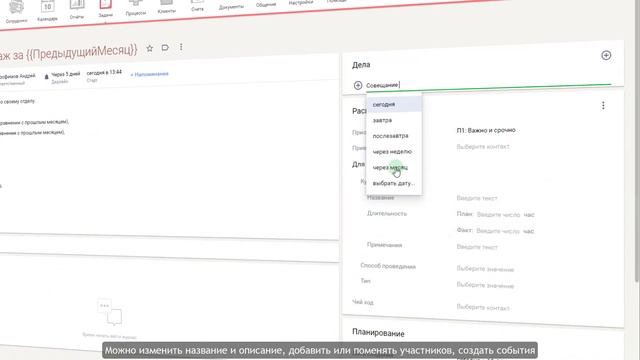The height and width of the screenshot is (360, 640).
Task: Choose 'через неделю' from the date dropdown
Action: click(x=394, y=151)
